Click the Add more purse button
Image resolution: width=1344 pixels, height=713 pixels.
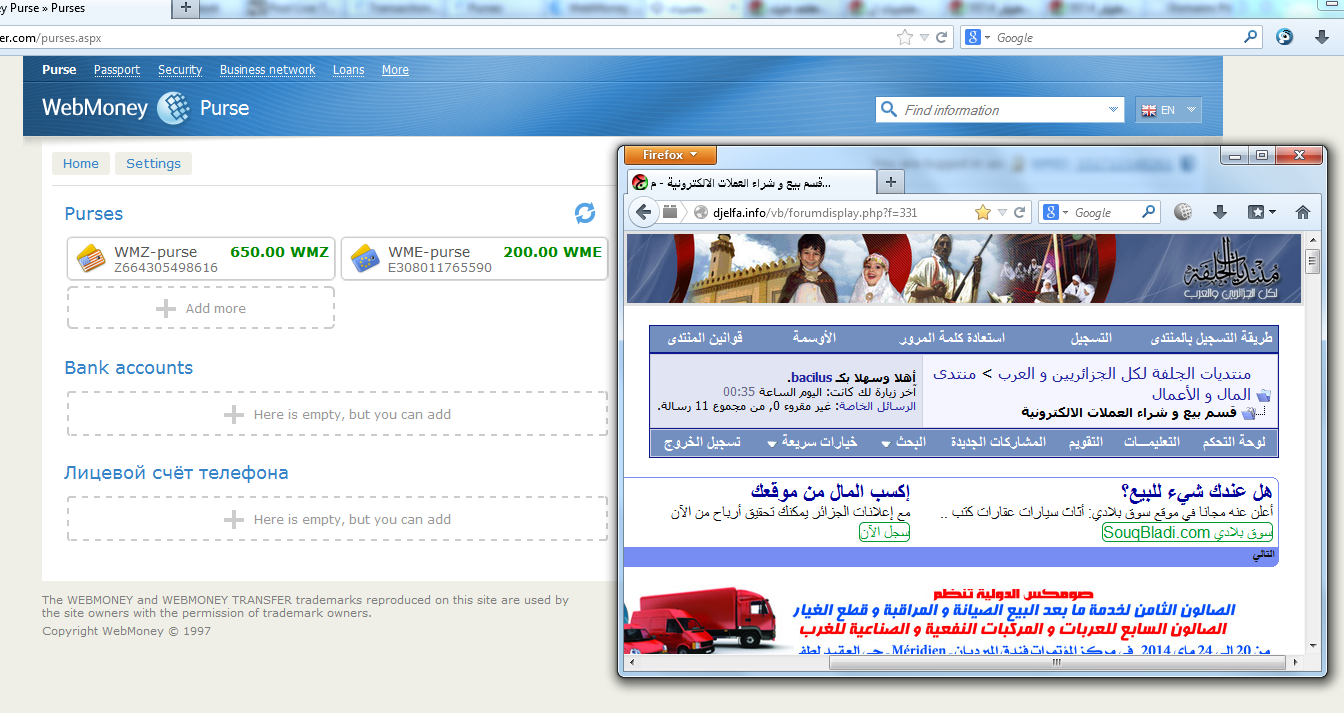[201, 308]
